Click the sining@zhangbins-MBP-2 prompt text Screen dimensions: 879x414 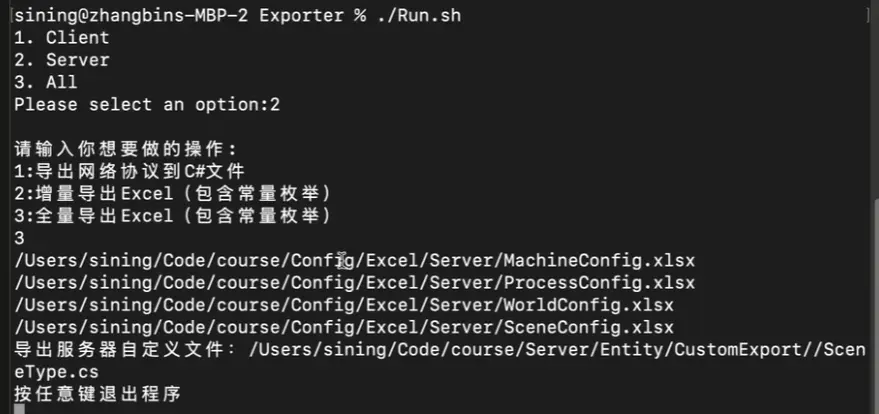132,15
